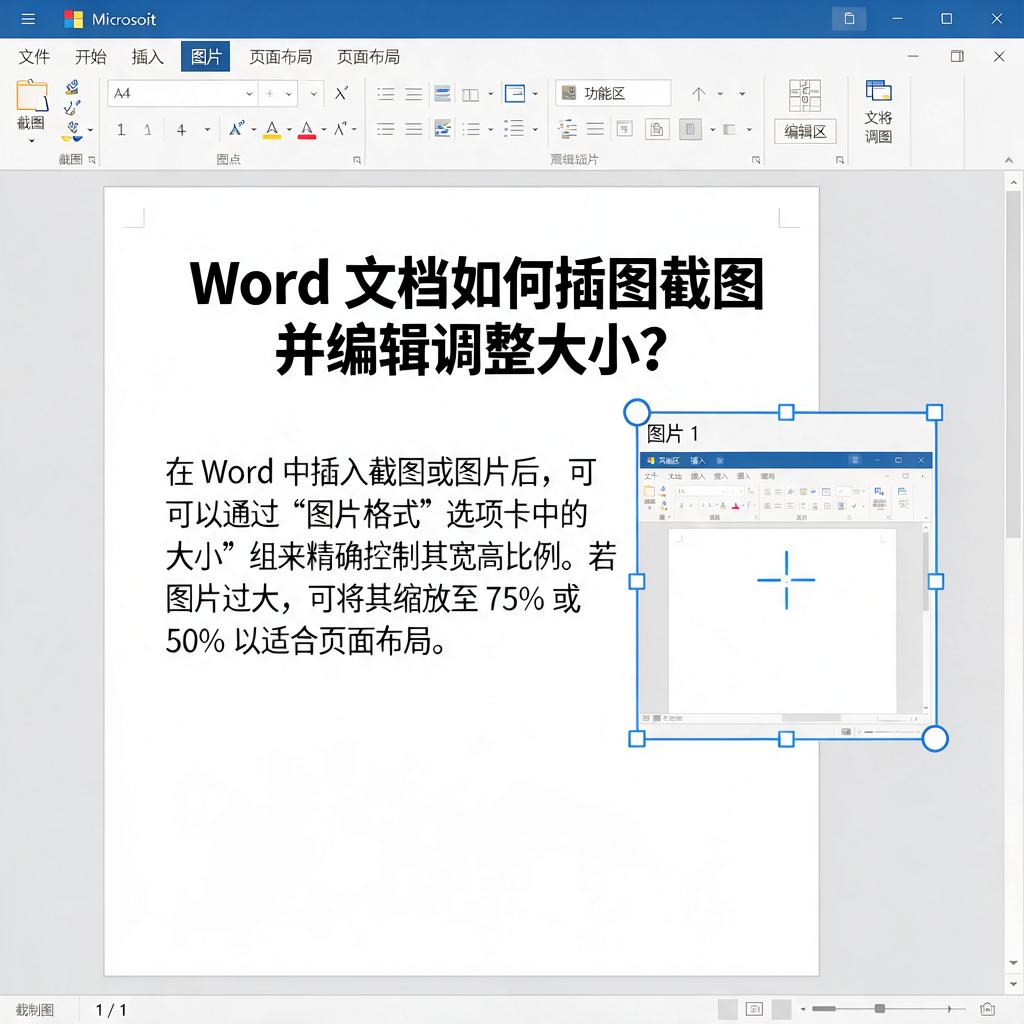Screen dimensions: 1024x1024
Task: Click the hook tool icon in 截图 group
Action: (x=72, y=108)
